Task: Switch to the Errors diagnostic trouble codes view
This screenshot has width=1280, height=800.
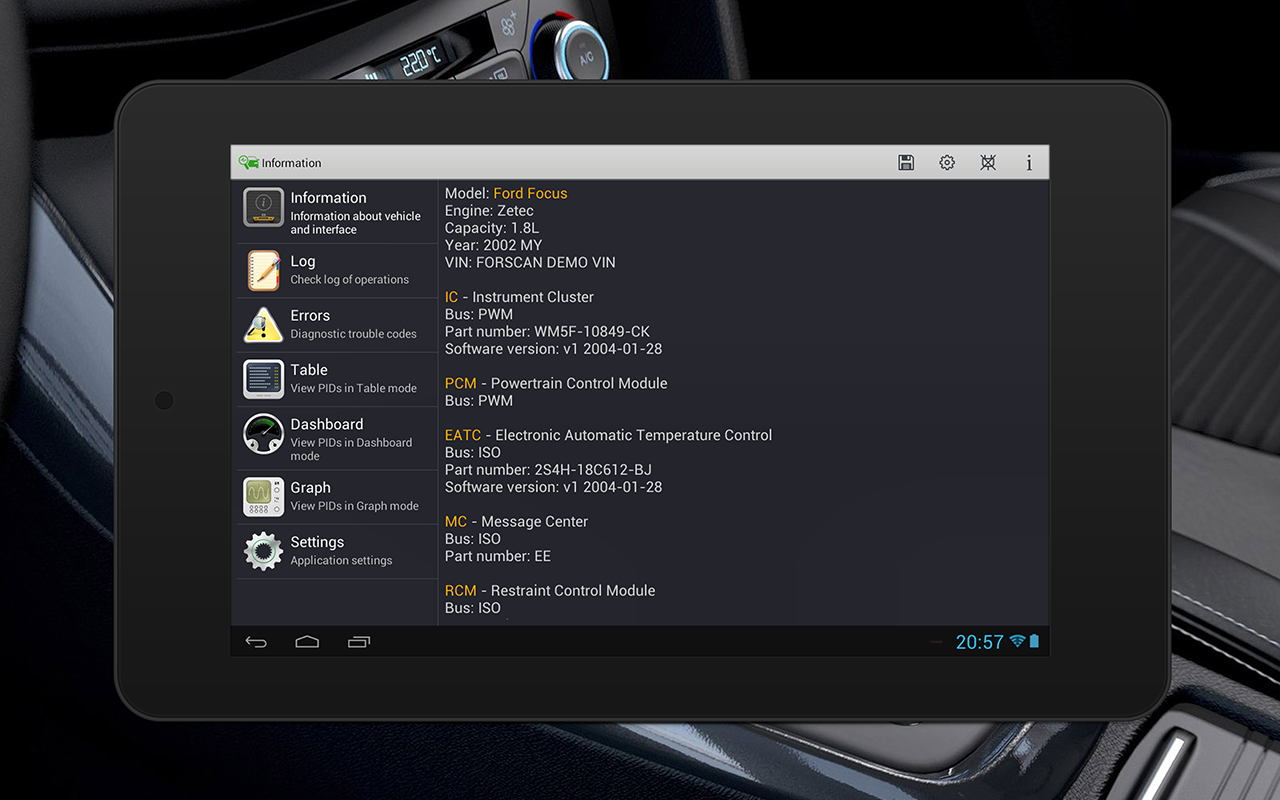Action: (x=330, y=323)
